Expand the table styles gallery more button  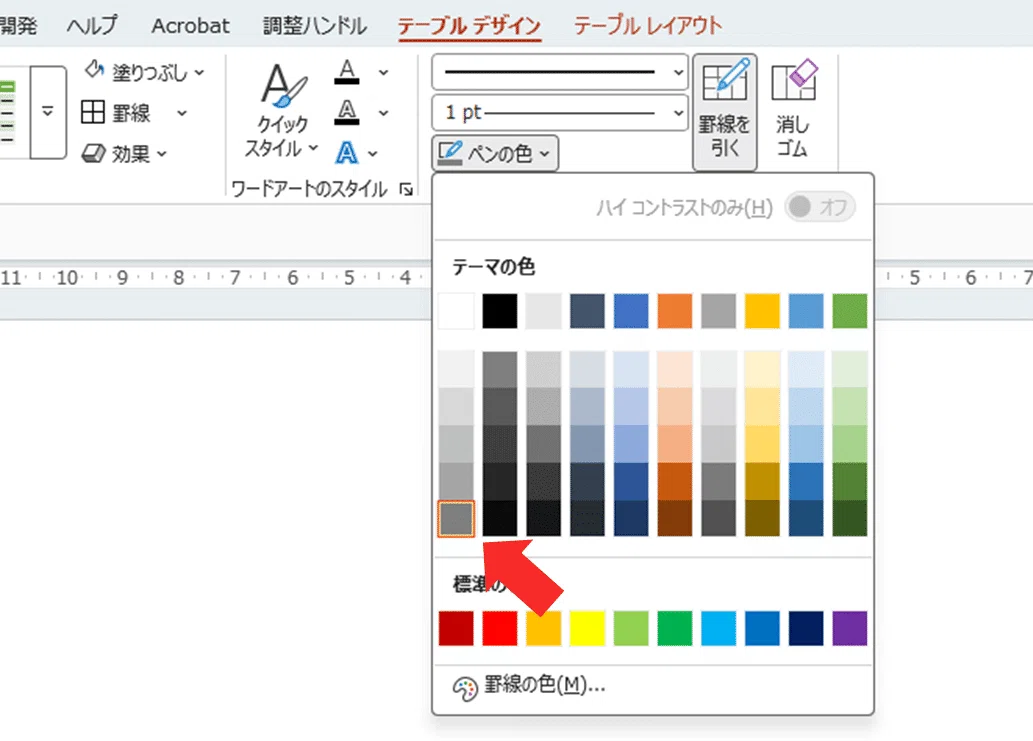[47, 112]
